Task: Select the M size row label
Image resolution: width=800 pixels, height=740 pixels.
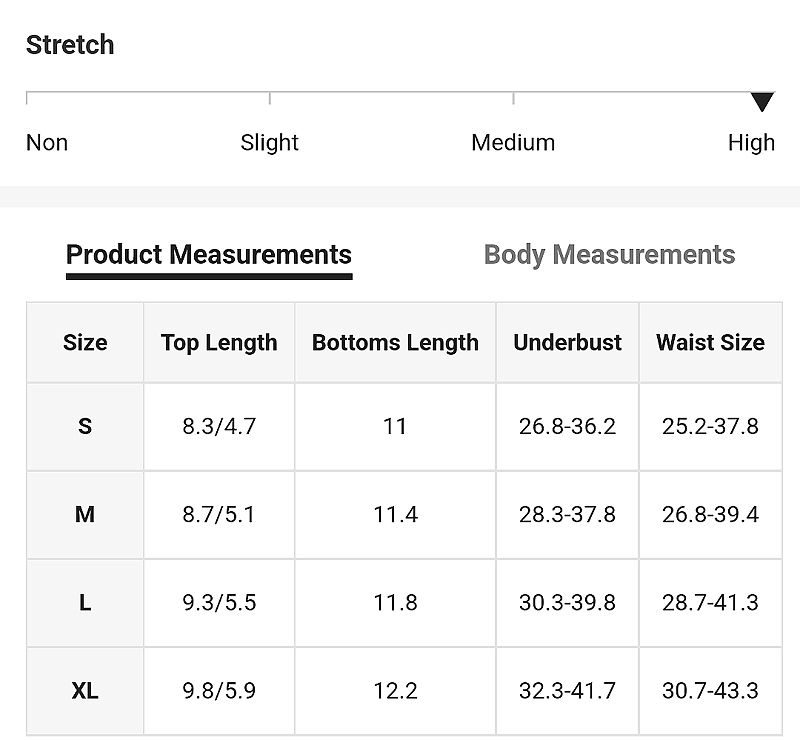Action: (x=85, y=514)
